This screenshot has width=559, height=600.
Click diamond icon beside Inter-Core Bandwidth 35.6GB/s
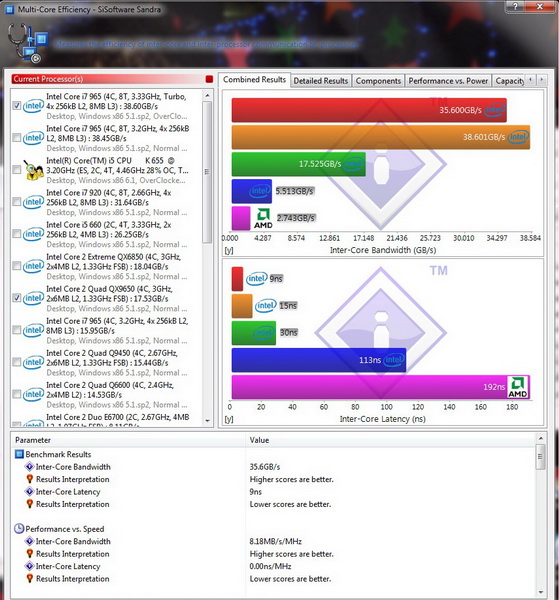(x=29, y=466)
